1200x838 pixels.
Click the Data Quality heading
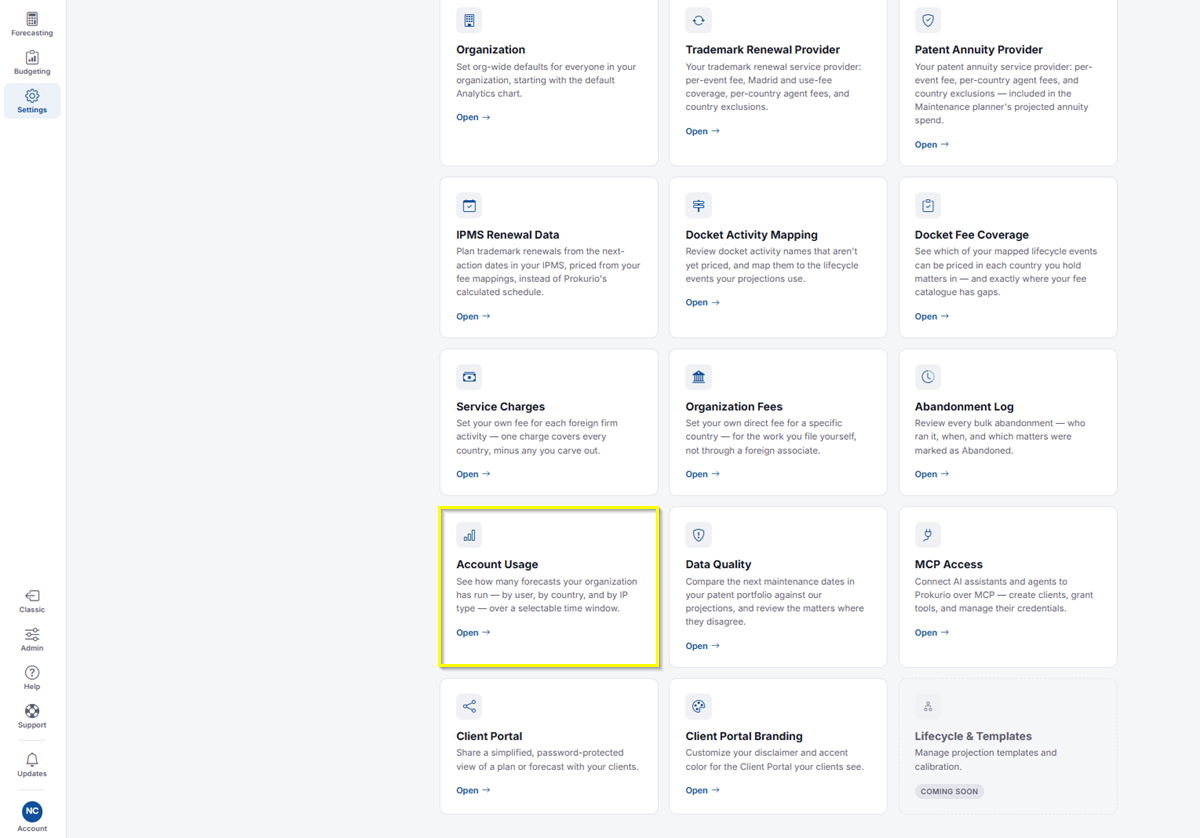(718, 564)
